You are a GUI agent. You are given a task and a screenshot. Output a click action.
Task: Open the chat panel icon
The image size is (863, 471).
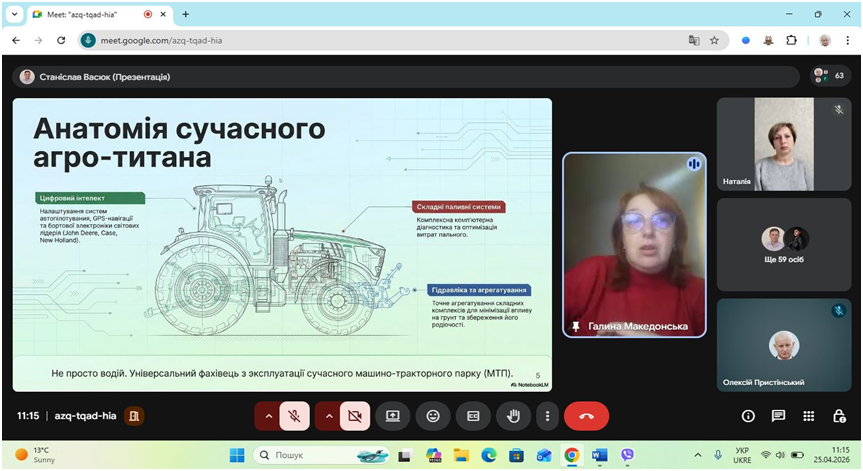coord(778,416)
